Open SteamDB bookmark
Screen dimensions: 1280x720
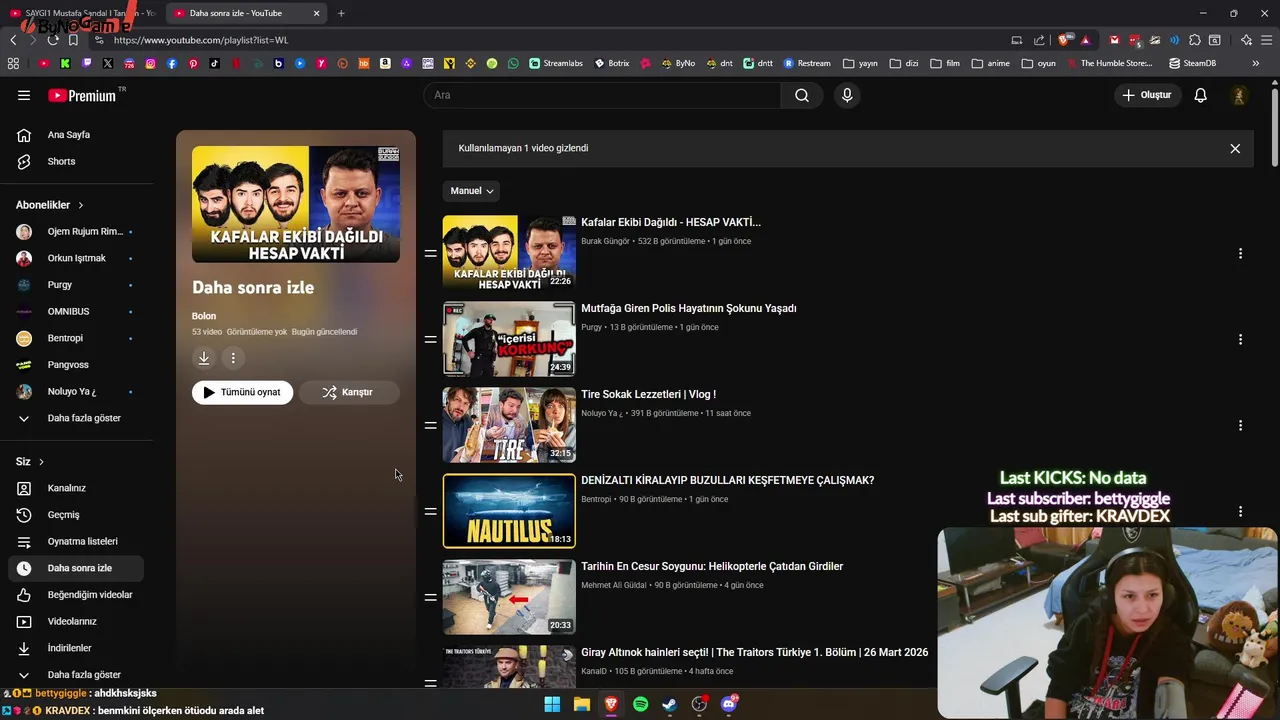(x=1192, y=63)
